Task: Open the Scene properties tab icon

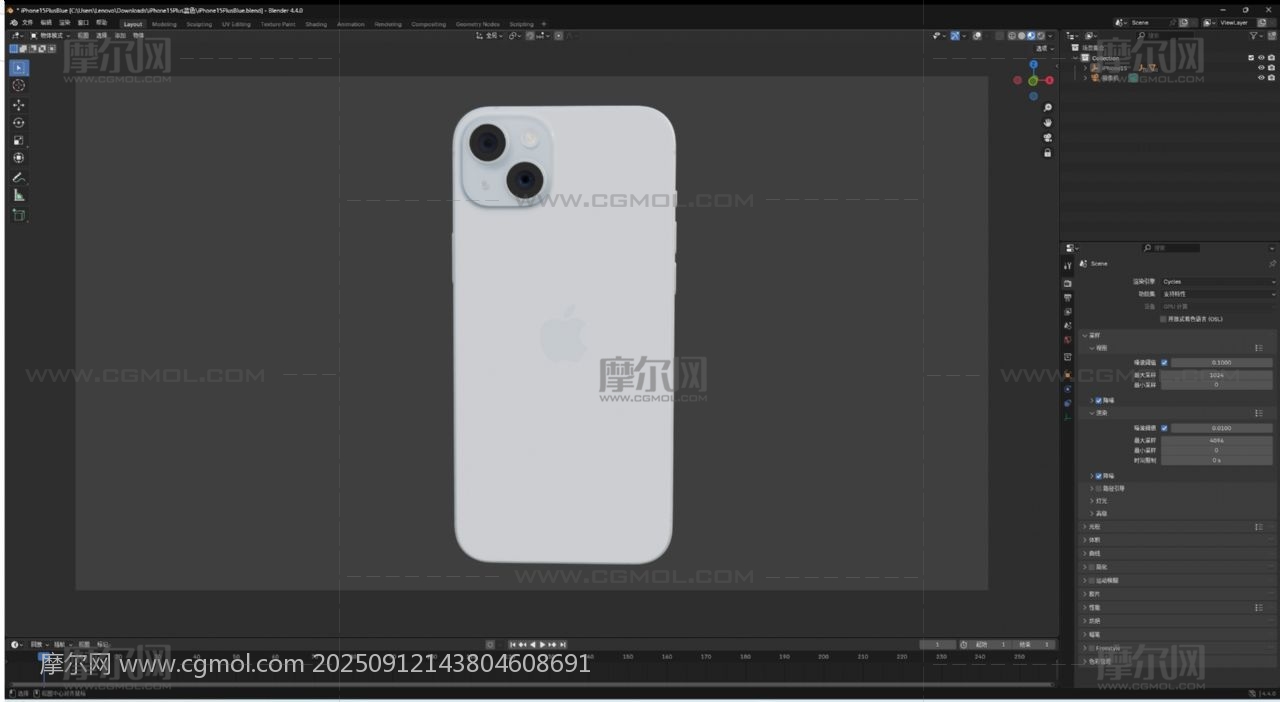Action: [1068, 326]
